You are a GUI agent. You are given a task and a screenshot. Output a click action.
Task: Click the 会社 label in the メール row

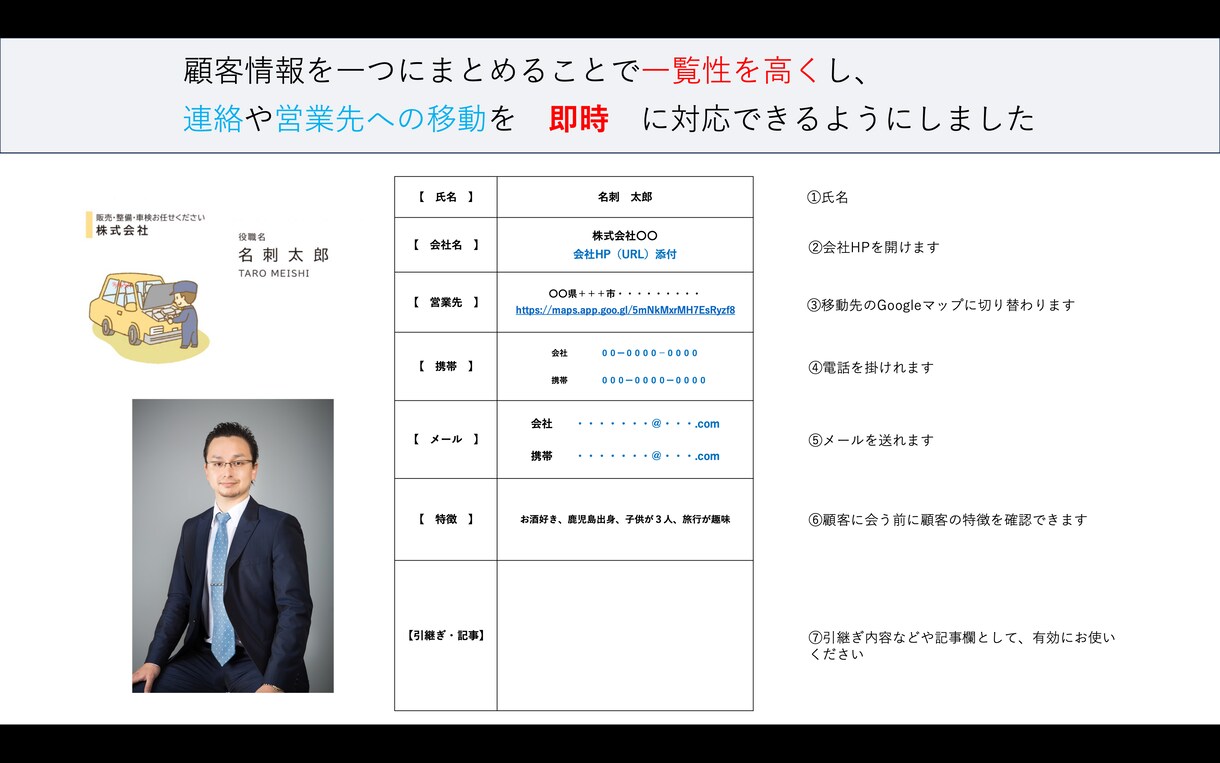coord(541,424)
